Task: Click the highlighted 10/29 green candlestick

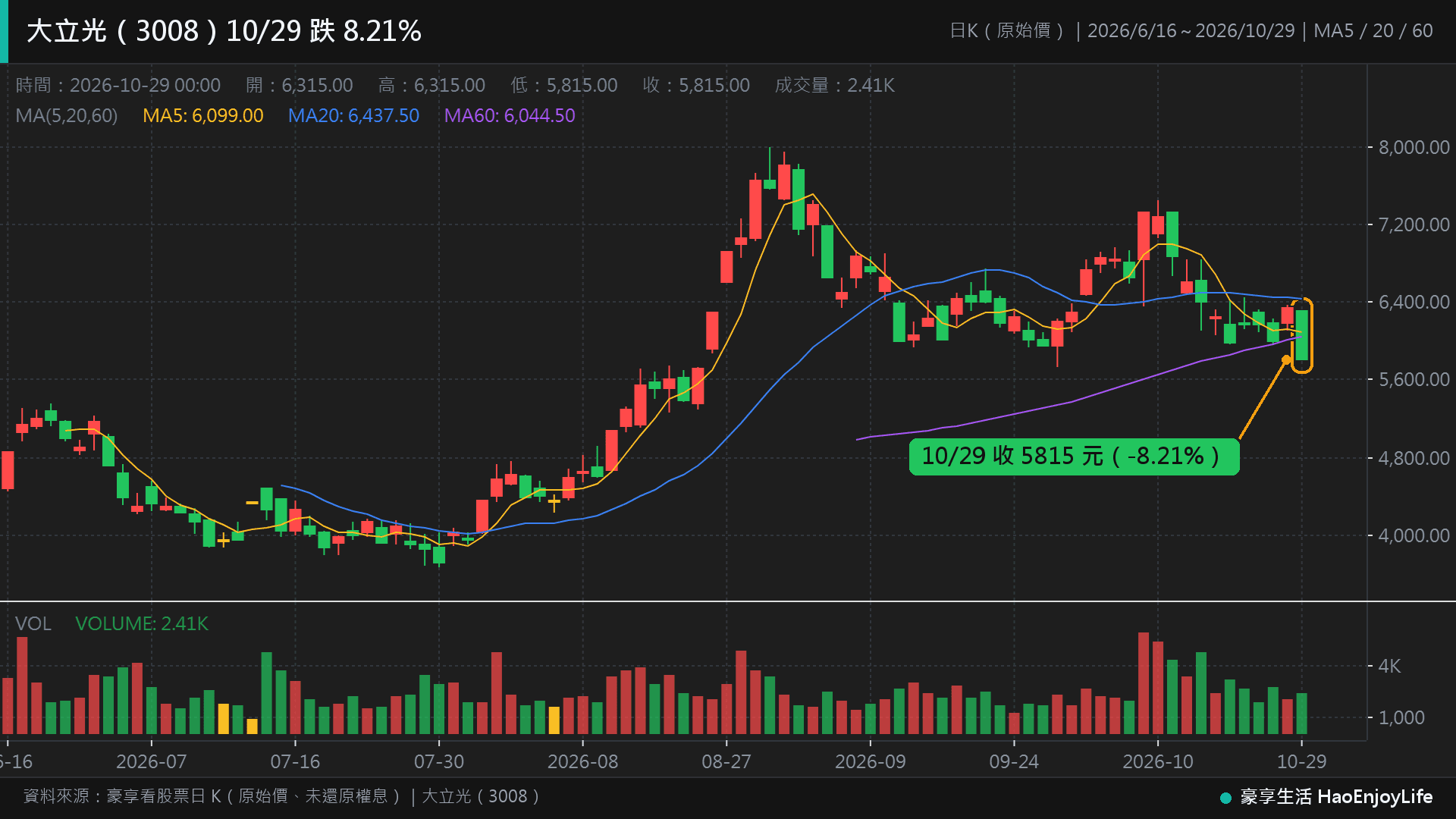Action: (1302, 335)
